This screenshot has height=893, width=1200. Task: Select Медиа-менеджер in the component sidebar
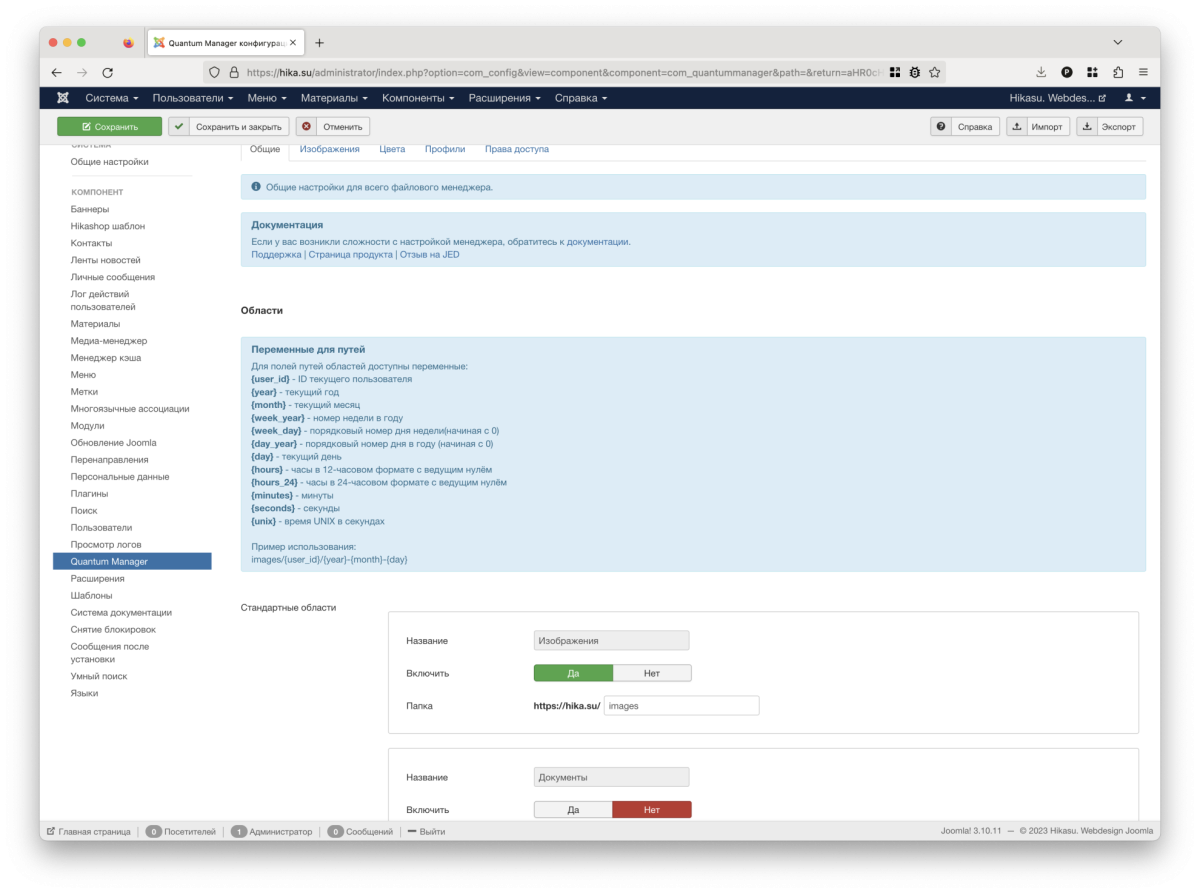(x=108, y=341)
